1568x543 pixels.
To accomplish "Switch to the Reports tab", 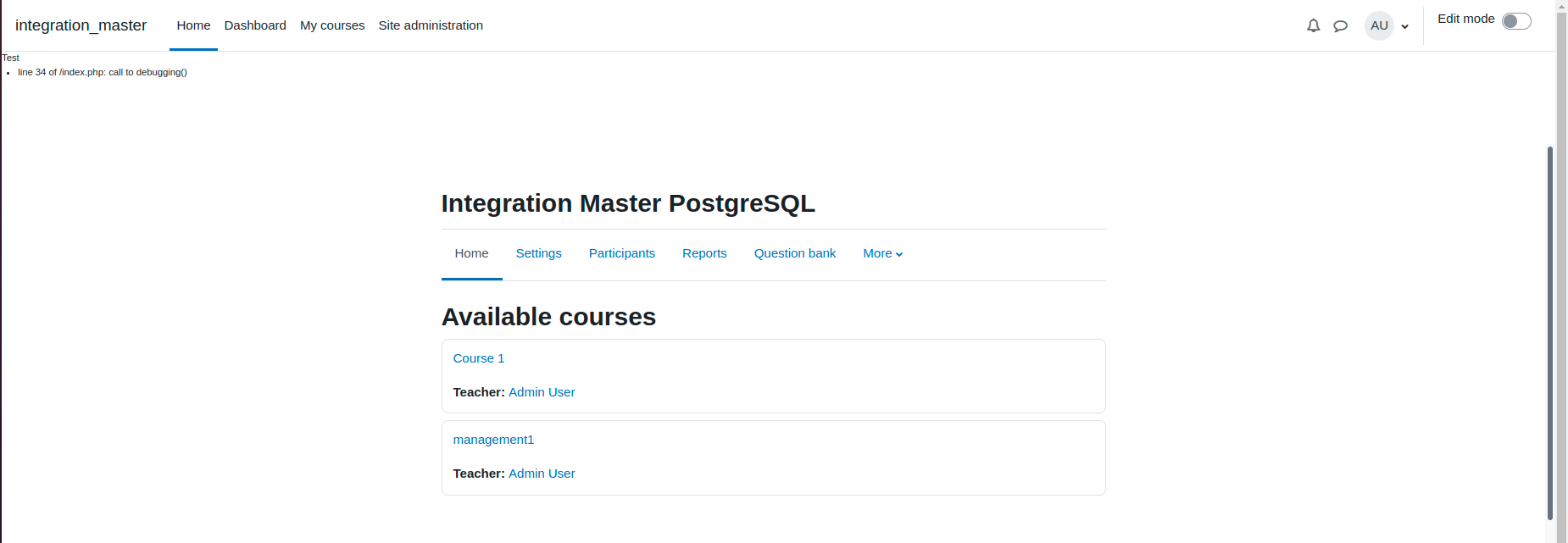I will 704,253.
